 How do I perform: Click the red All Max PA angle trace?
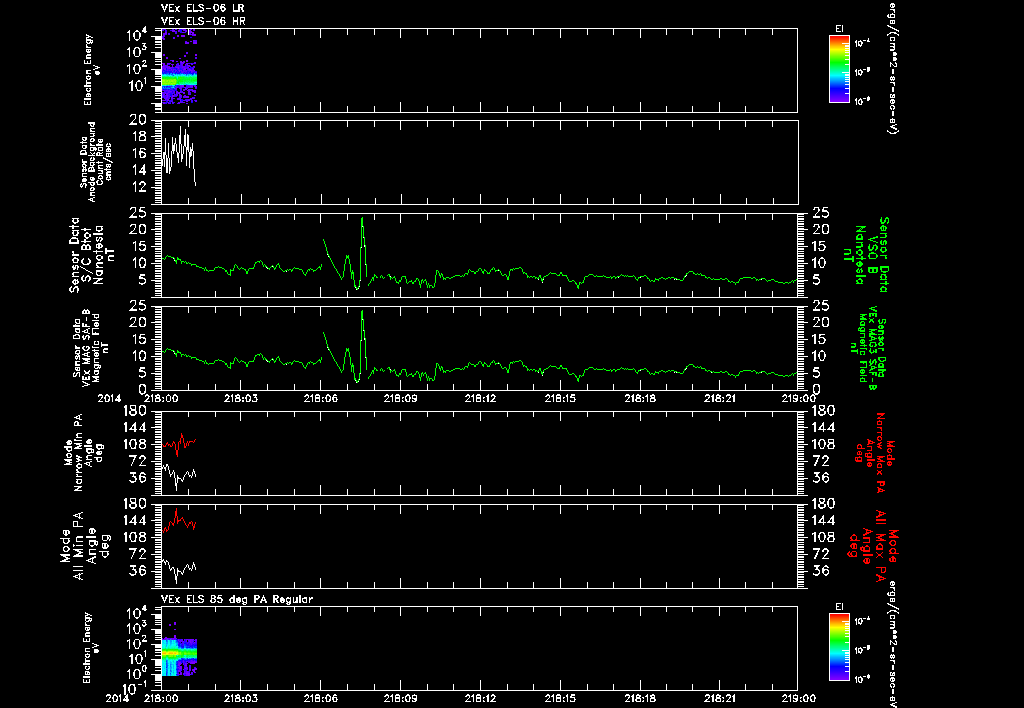pyautogui.click(x=179, y=521)
